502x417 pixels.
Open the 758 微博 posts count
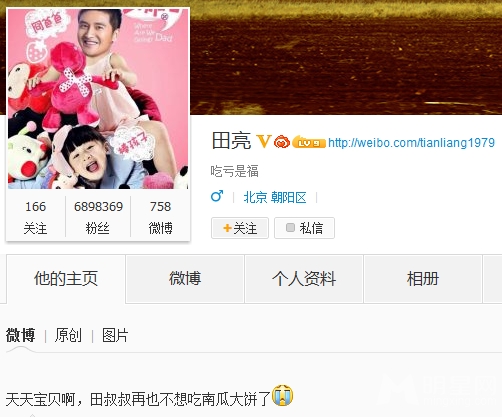click(160, 217)
